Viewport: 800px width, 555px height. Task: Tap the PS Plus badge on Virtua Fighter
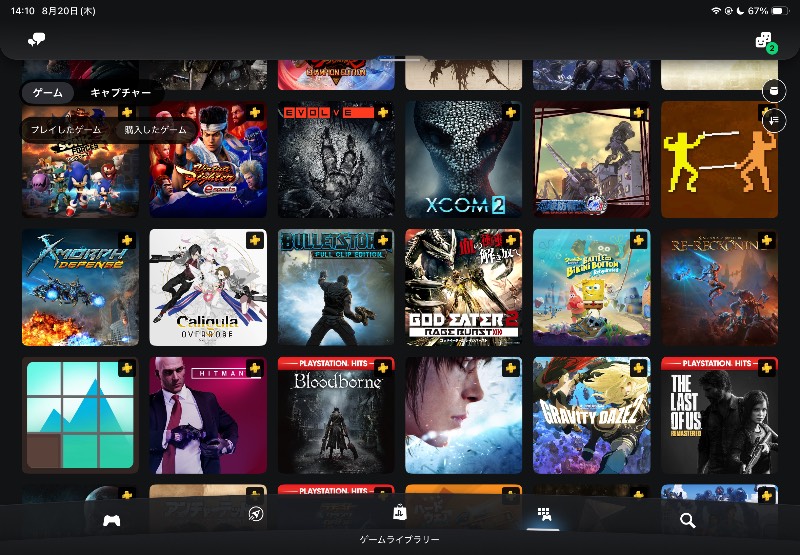click(x=255, y=112)
